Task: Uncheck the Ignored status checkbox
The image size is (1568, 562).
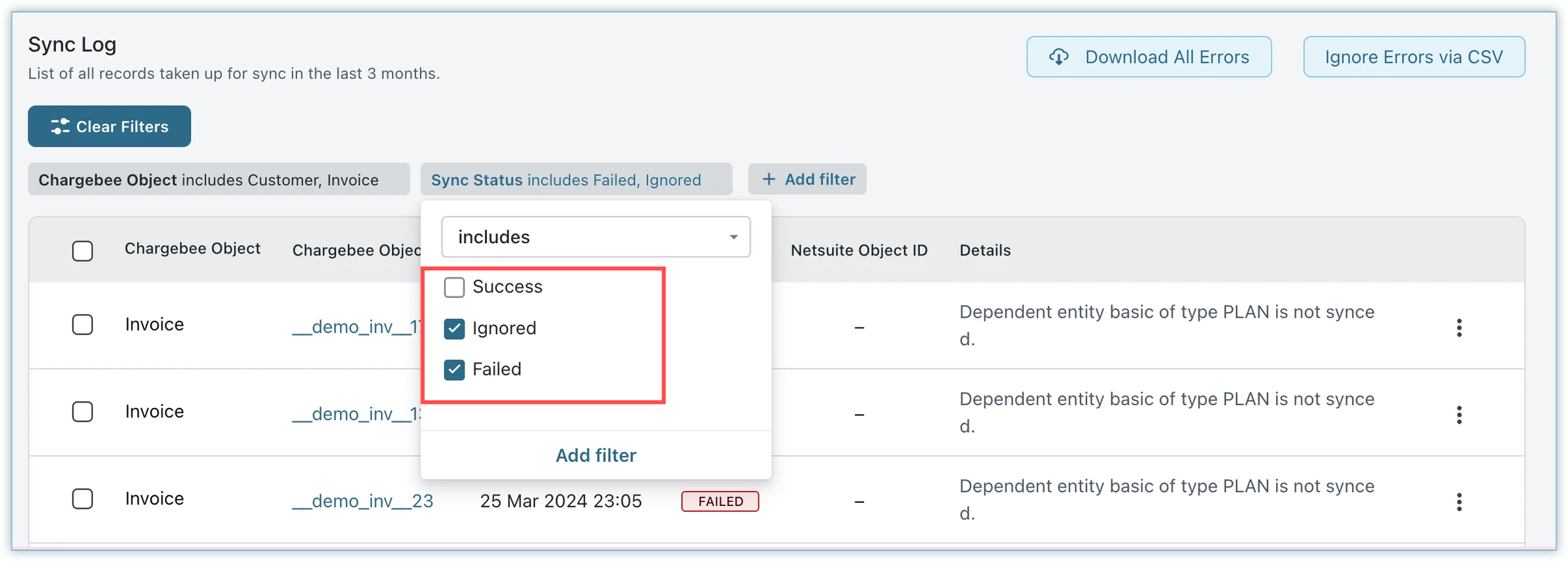Action: tap(454, 328)
